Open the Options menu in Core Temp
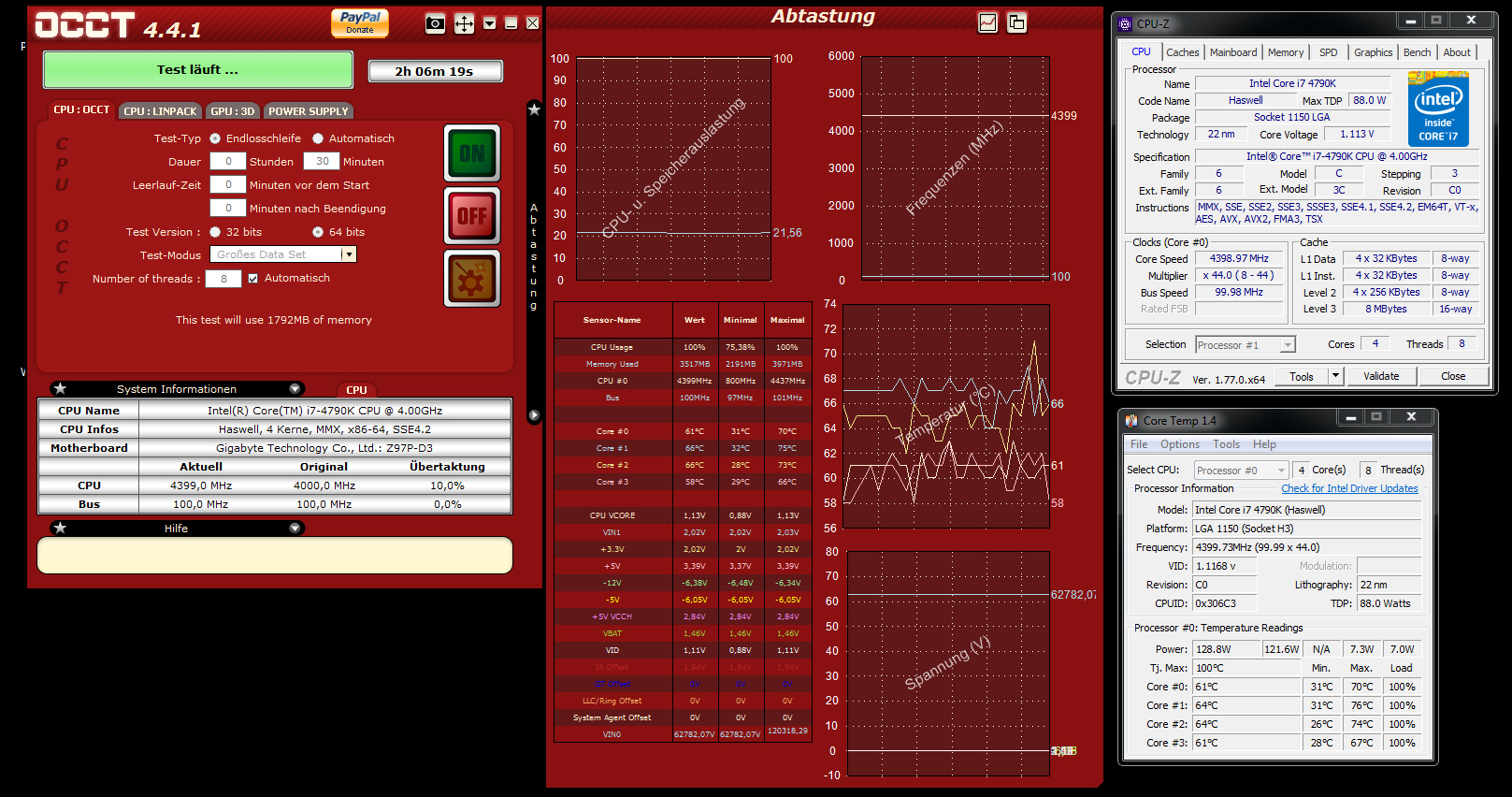 coord(1180,444)
